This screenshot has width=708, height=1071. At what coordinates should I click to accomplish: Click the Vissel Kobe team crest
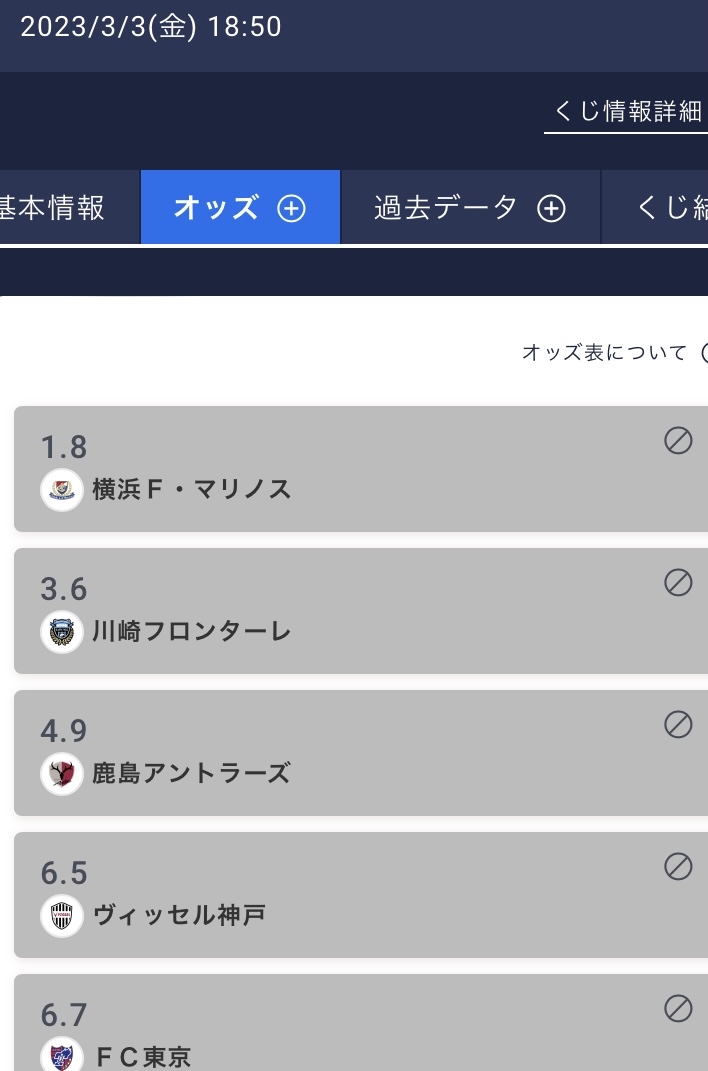(x=62, y=916)
